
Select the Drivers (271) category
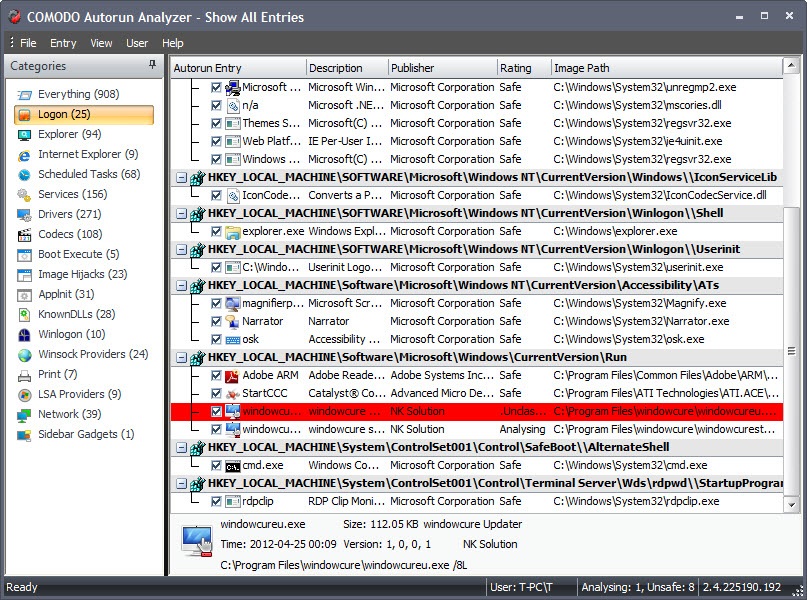pos(69,215)
